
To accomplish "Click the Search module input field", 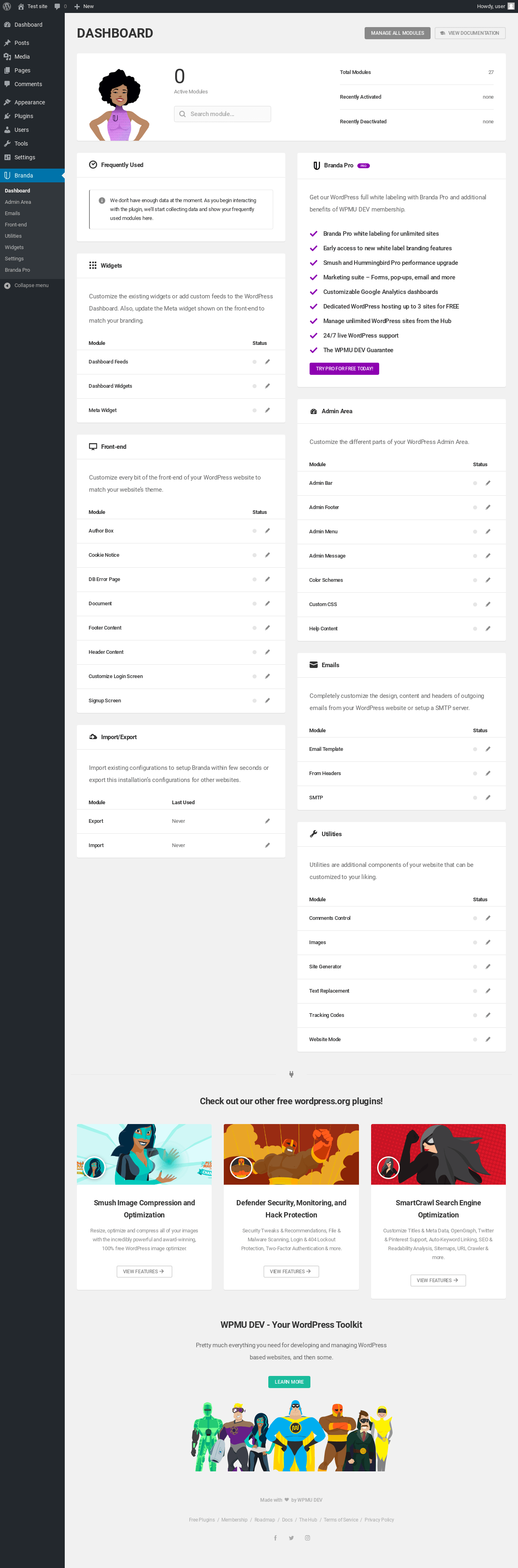I will click(223, 114).
